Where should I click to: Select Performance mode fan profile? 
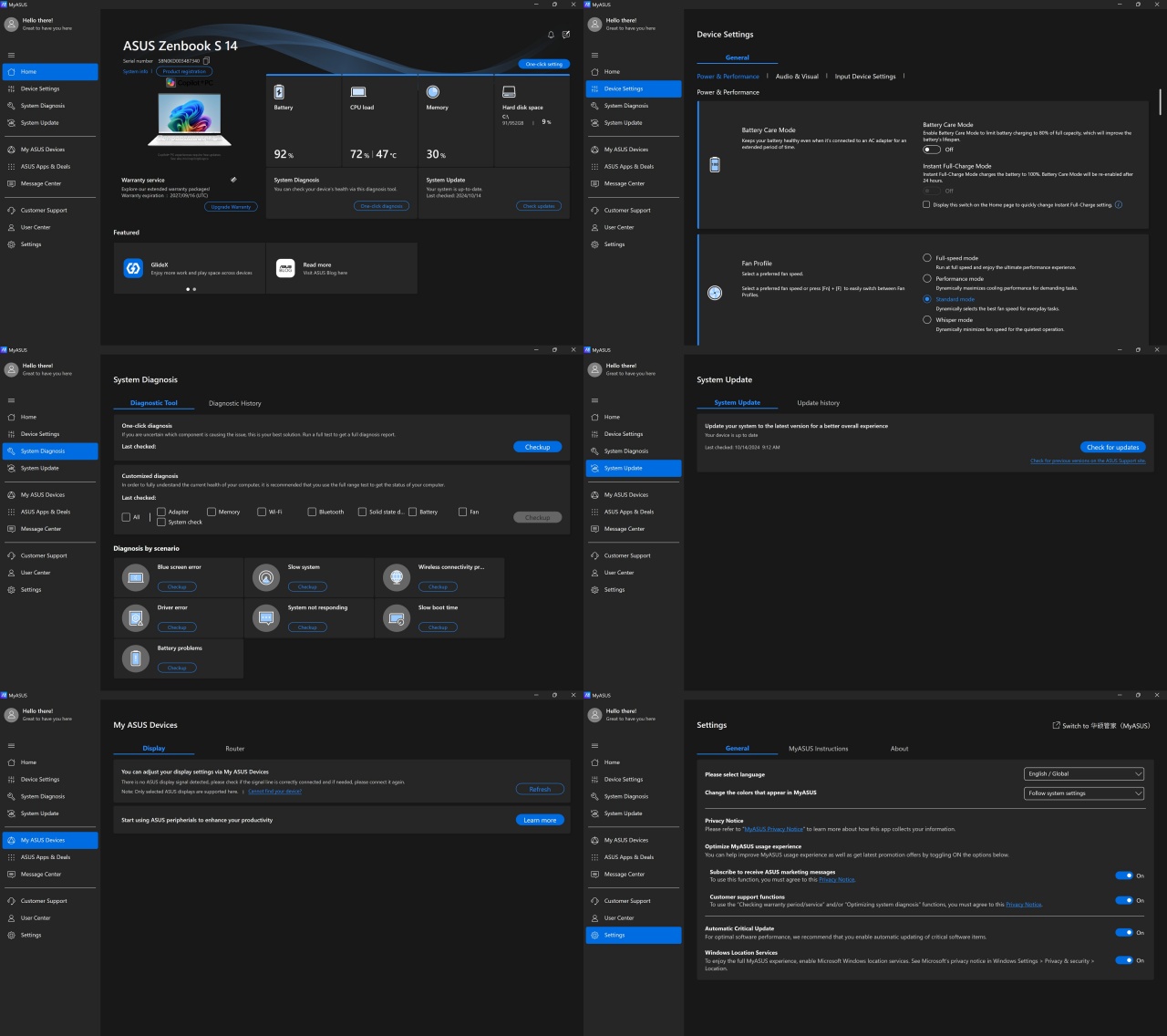click(x=927, y=278)
